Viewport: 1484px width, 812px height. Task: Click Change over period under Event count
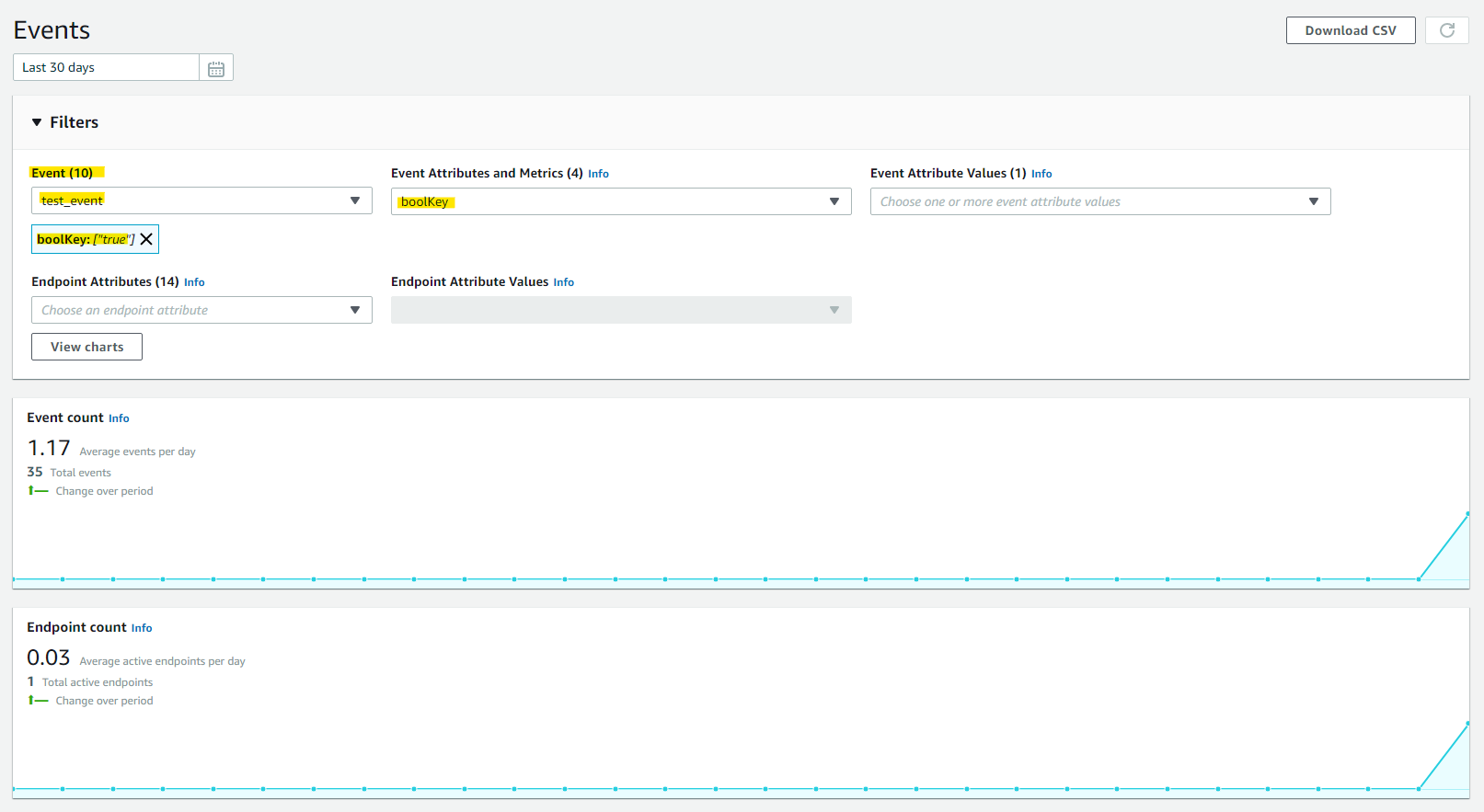coord(104,491)
